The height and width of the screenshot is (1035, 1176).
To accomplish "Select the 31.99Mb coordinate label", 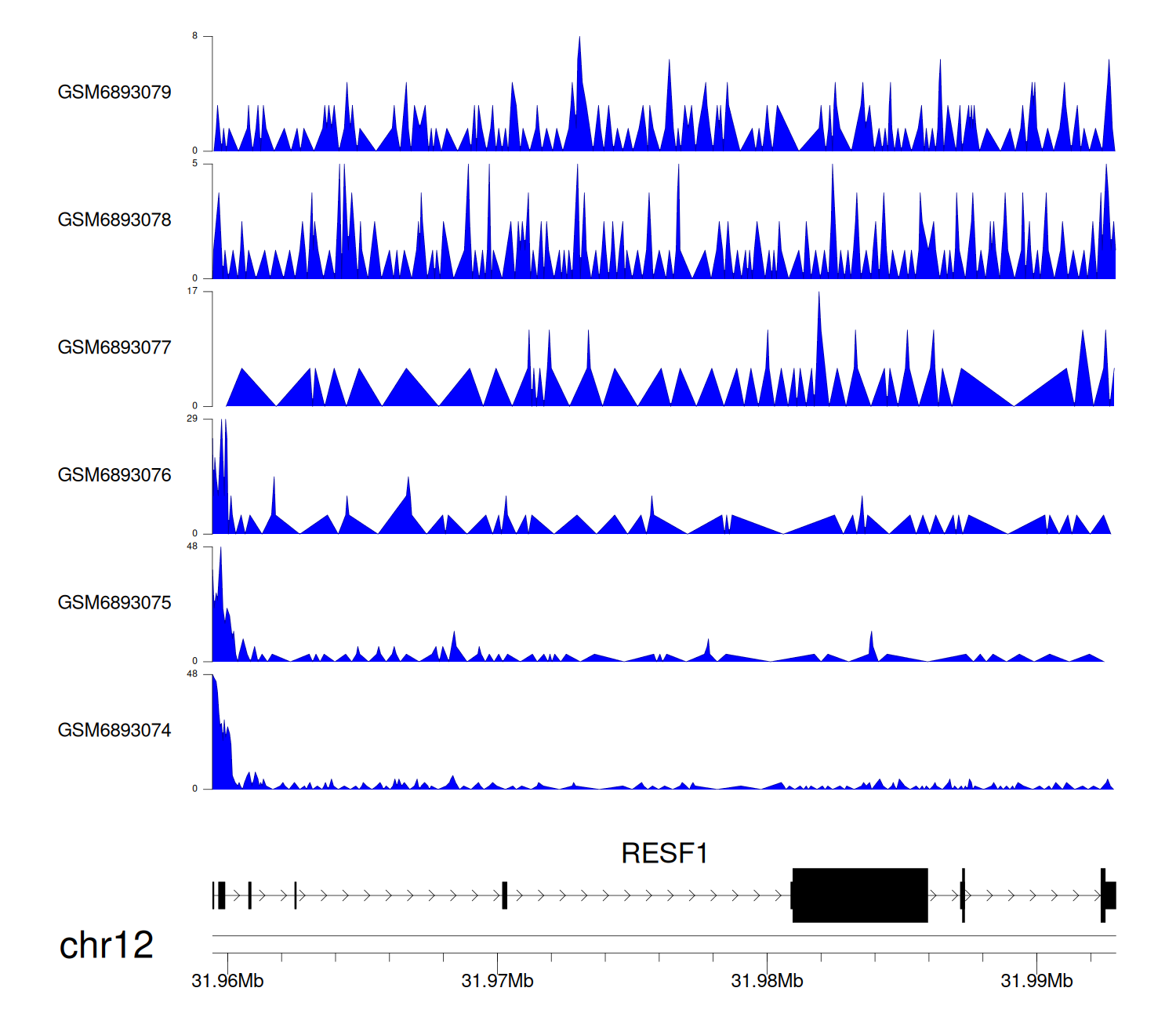I will point(1036,981).
